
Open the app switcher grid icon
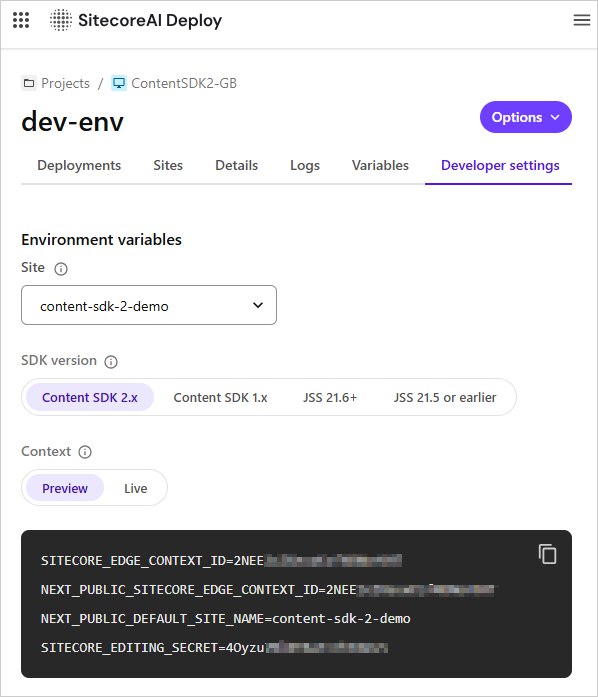pos(21,20)
